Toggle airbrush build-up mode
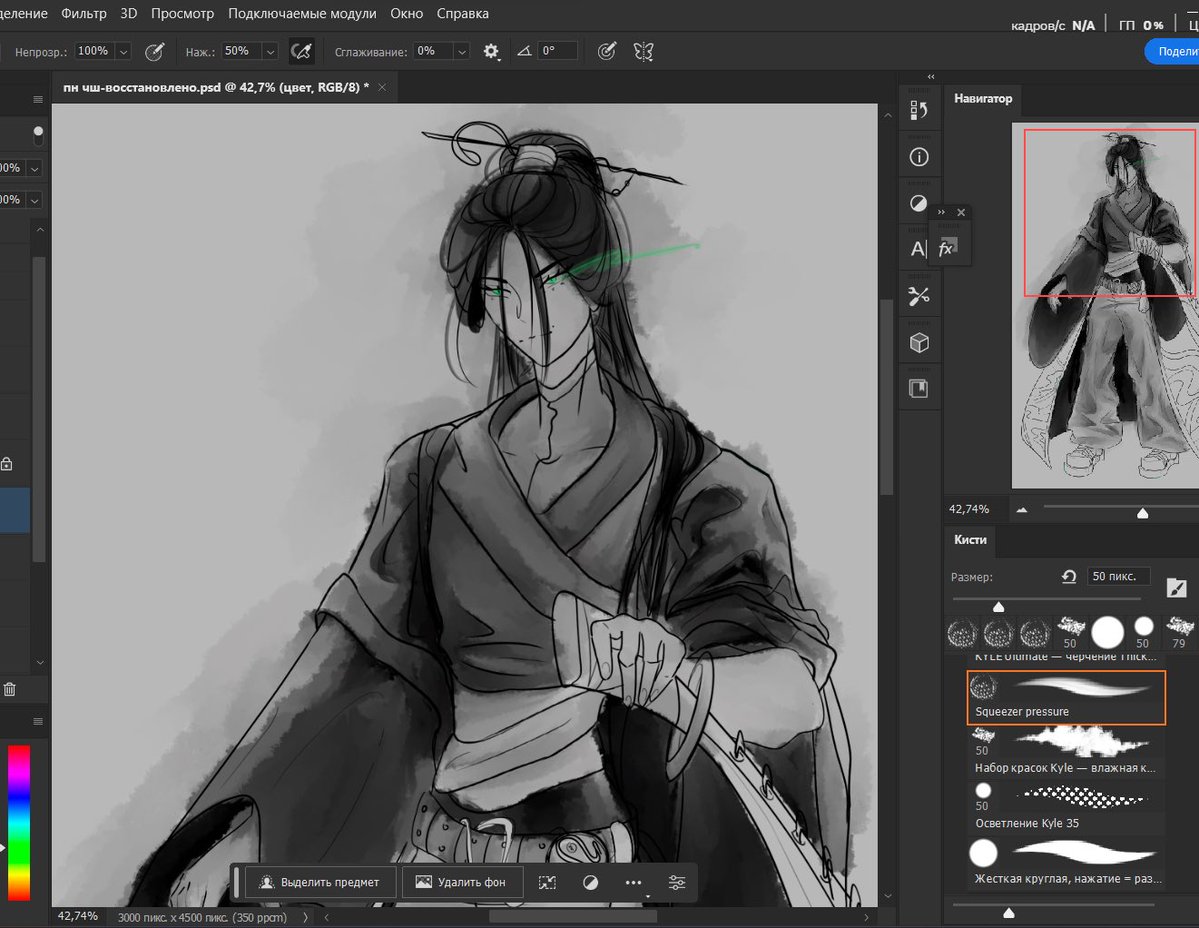The width and height of the screenshot is (1199, 928). pyautogui.click(x=301, y=51)
